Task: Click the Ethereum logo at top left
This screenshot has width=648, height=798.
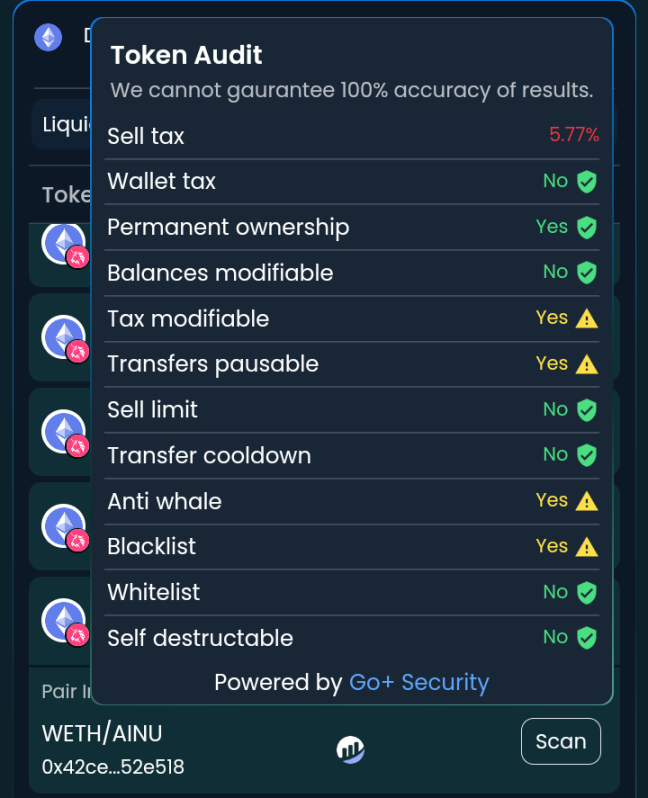Action: 48,38
